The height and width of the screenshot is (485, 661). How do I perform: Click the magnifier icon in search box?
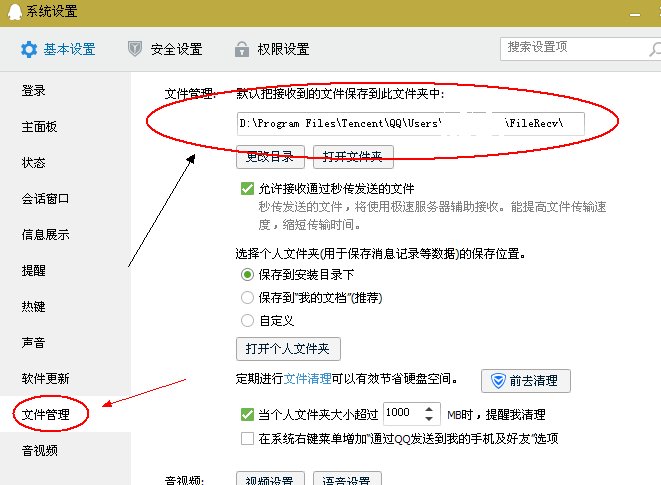(x=655, y=49)
